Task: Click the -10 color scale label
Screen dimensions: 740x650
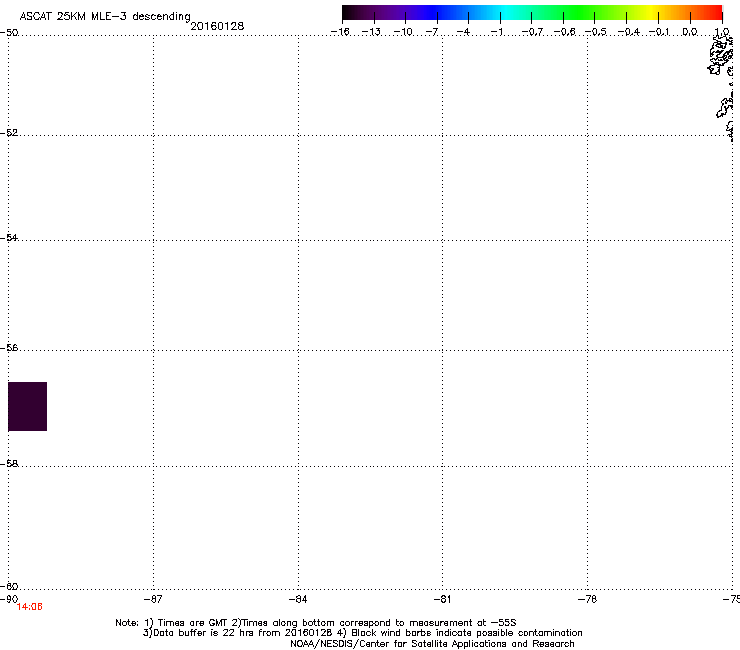Action: (x=403, y=32)
